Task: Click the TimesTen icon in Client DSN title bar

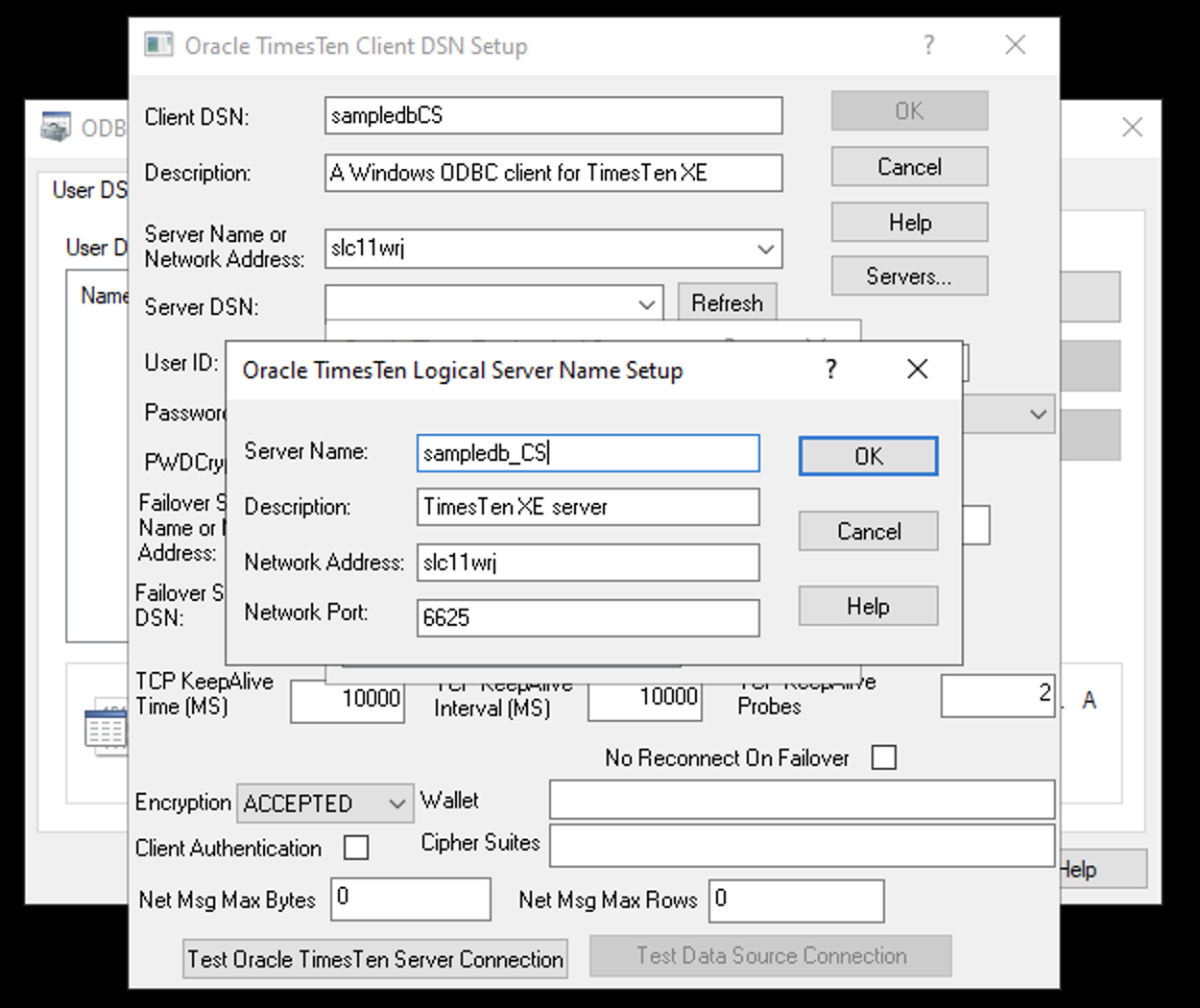Action: 158,44
